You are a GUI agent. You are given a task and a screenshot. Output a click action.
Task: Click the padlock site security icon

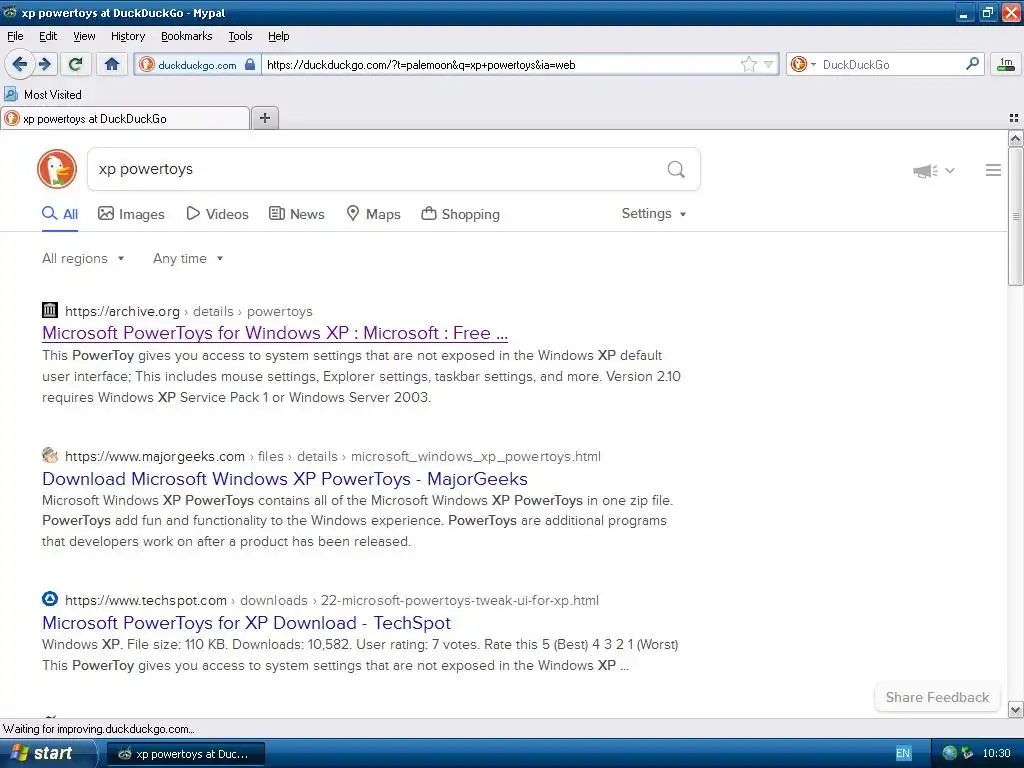click(x=249, y=64)
